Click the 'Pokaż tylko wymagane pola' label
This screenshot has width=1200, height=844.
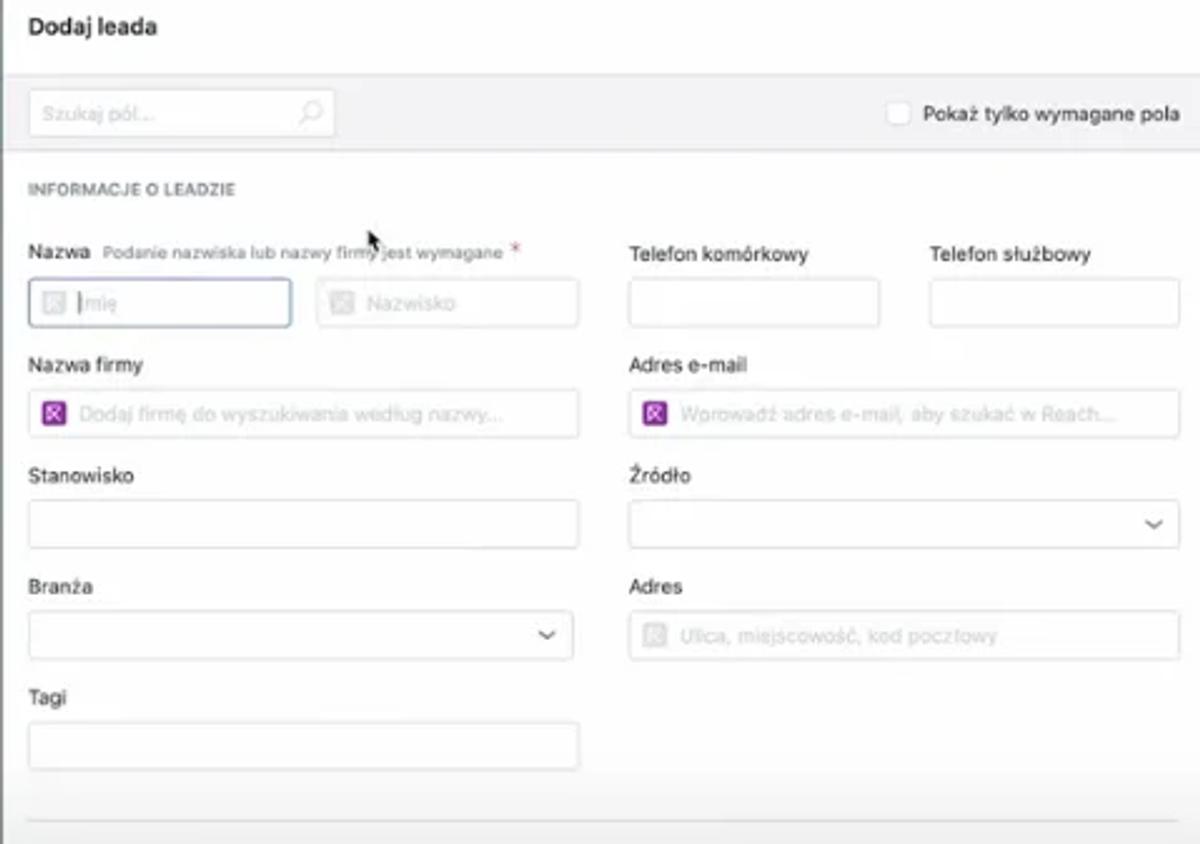pyautogui.click(x=1051, y=114)
